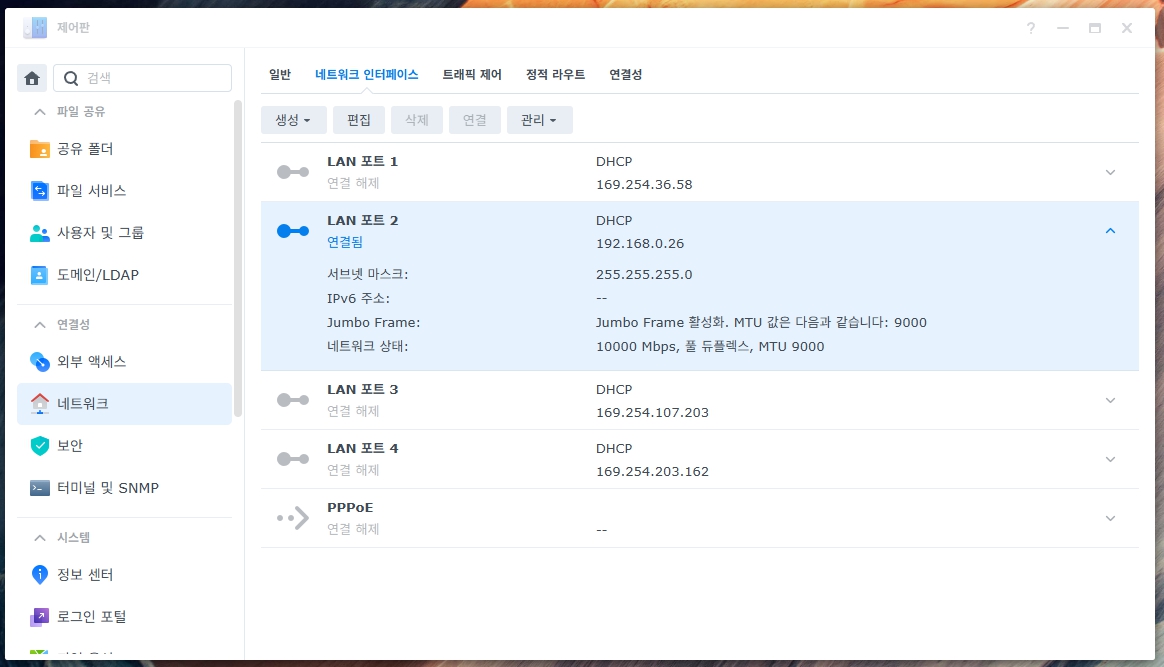Expand PPPoE details chevron

1111,519
